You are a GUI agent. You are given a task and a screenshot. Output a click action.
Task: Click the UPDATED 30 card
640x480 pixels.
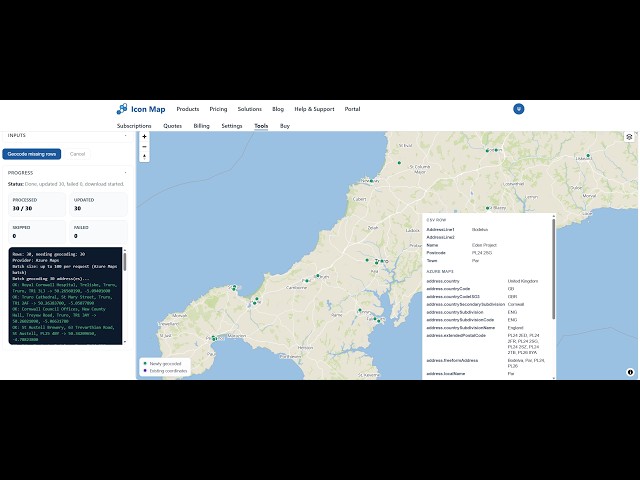[98, 204]
